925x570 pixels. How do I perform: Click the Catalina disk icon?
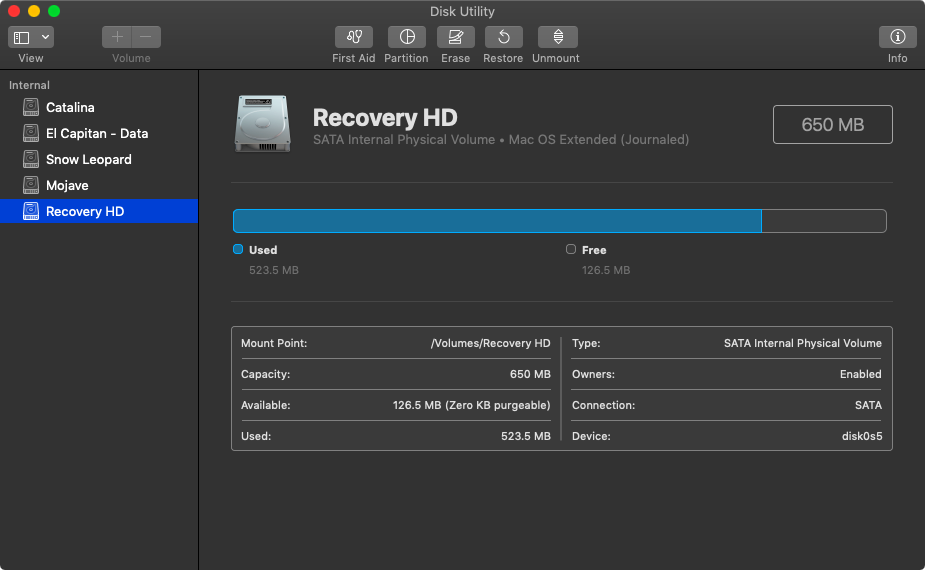[31, 107]
